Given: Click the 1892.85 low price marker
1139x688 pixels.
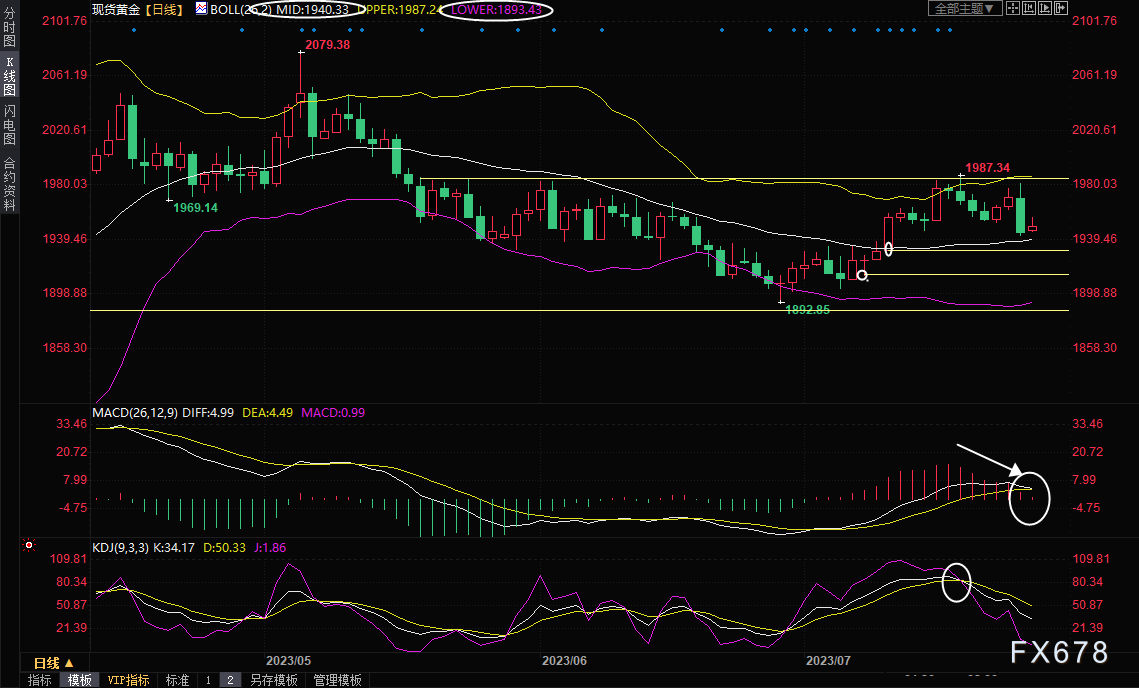Looking at the screenshot, I should pyautogui.click(x=808, y=309).
